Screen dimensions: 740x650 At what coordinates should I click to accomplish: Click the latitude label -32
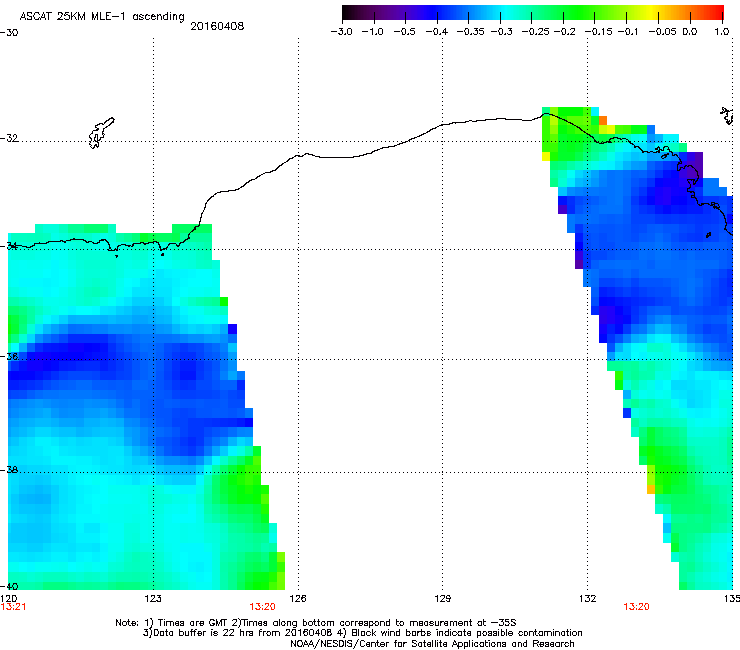9,138
